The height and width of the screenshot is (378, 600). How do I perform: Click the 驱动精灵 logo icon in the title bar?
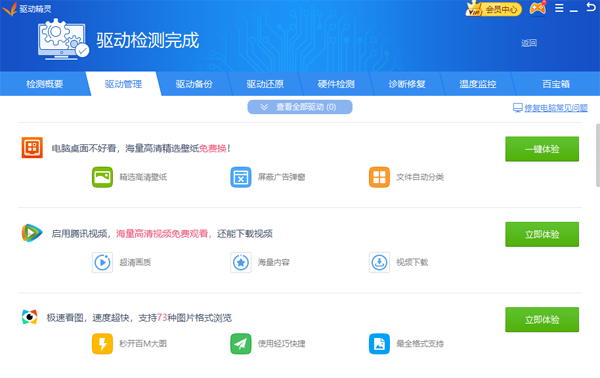coord(10,8)
